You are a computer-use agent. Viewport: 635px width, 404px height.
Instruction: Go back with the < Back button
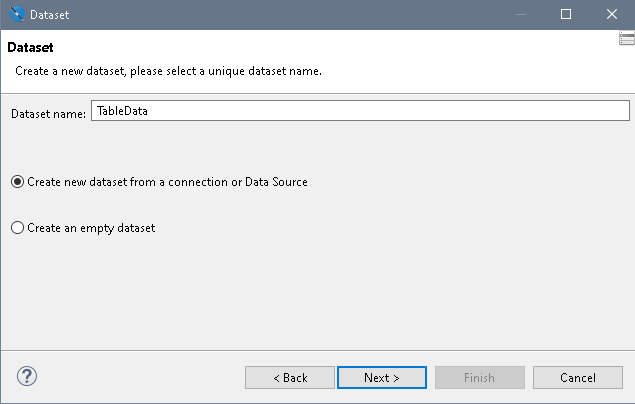(290, 378)
